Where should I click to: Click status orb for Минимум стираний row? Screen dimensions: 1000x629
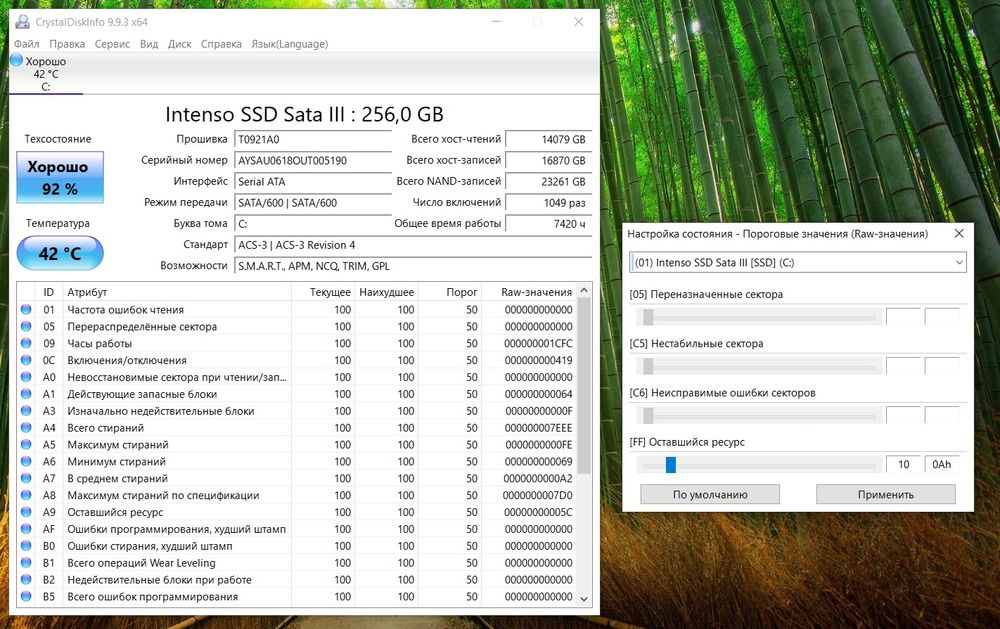[26, 461]
